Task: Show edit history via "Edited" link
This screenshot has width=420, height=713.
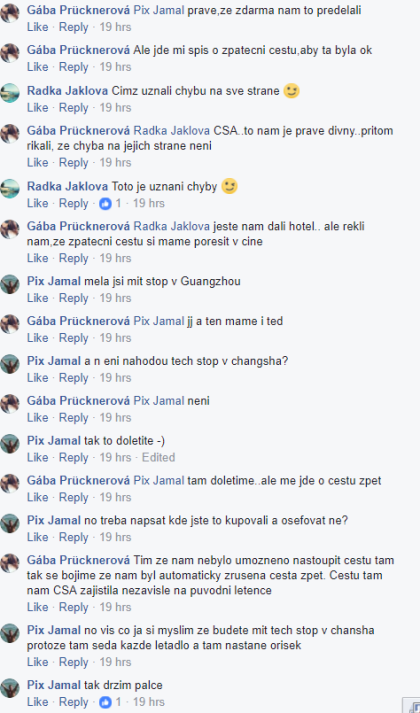Action: click(x=159, y=457)
